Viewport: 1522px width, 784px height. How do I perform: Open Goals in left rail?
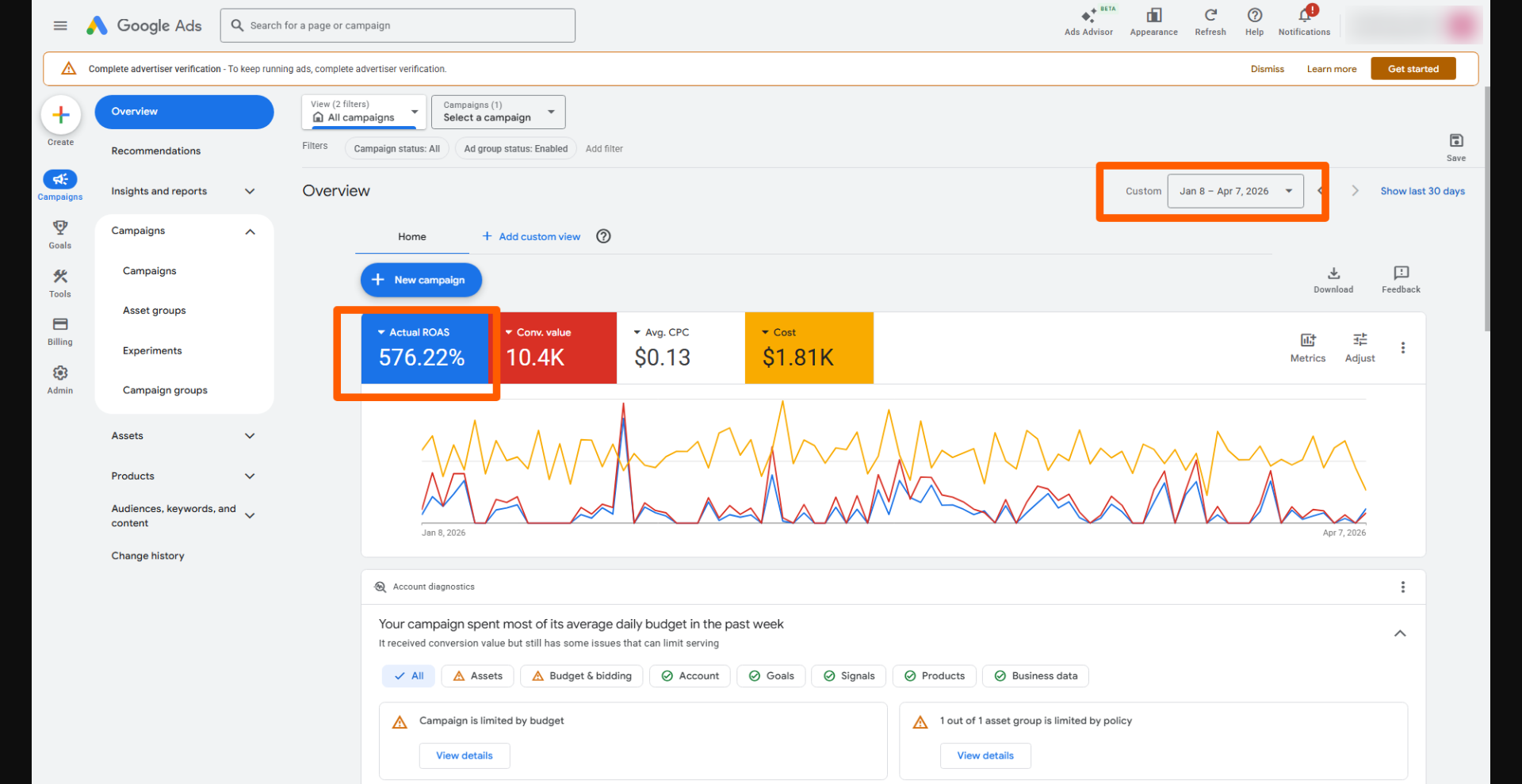click(60, 235)
